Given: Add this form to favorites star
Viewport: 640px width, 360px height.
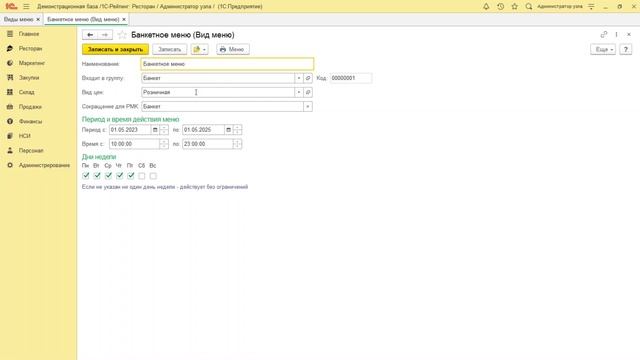Looking at the screenshot, I should pyautogui.click(x=122, y=35).
